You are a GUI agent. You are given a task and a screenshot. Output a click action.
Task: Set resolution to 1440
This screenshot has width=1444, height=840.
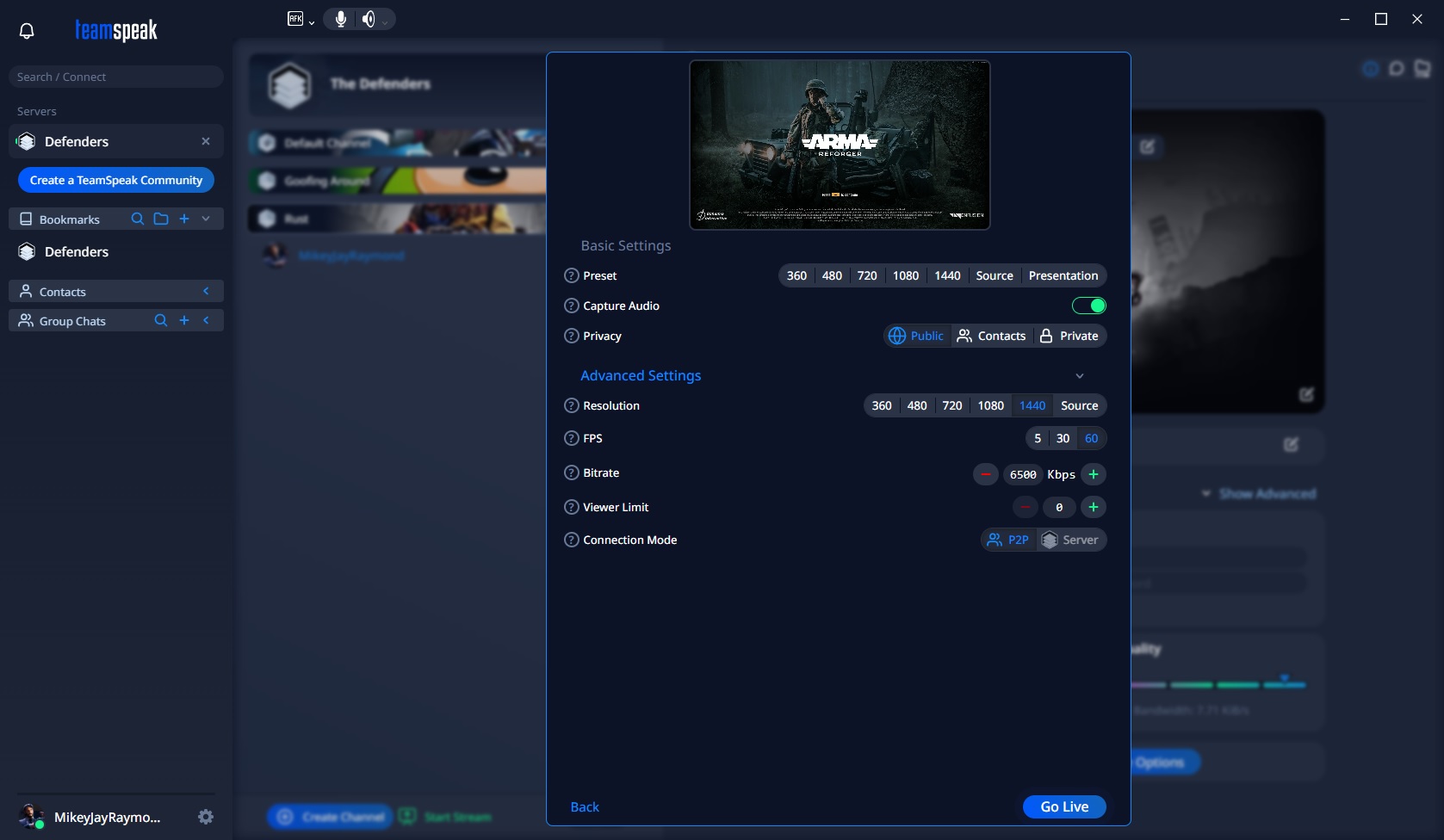pyautogui.click(x=1032, y=405)
